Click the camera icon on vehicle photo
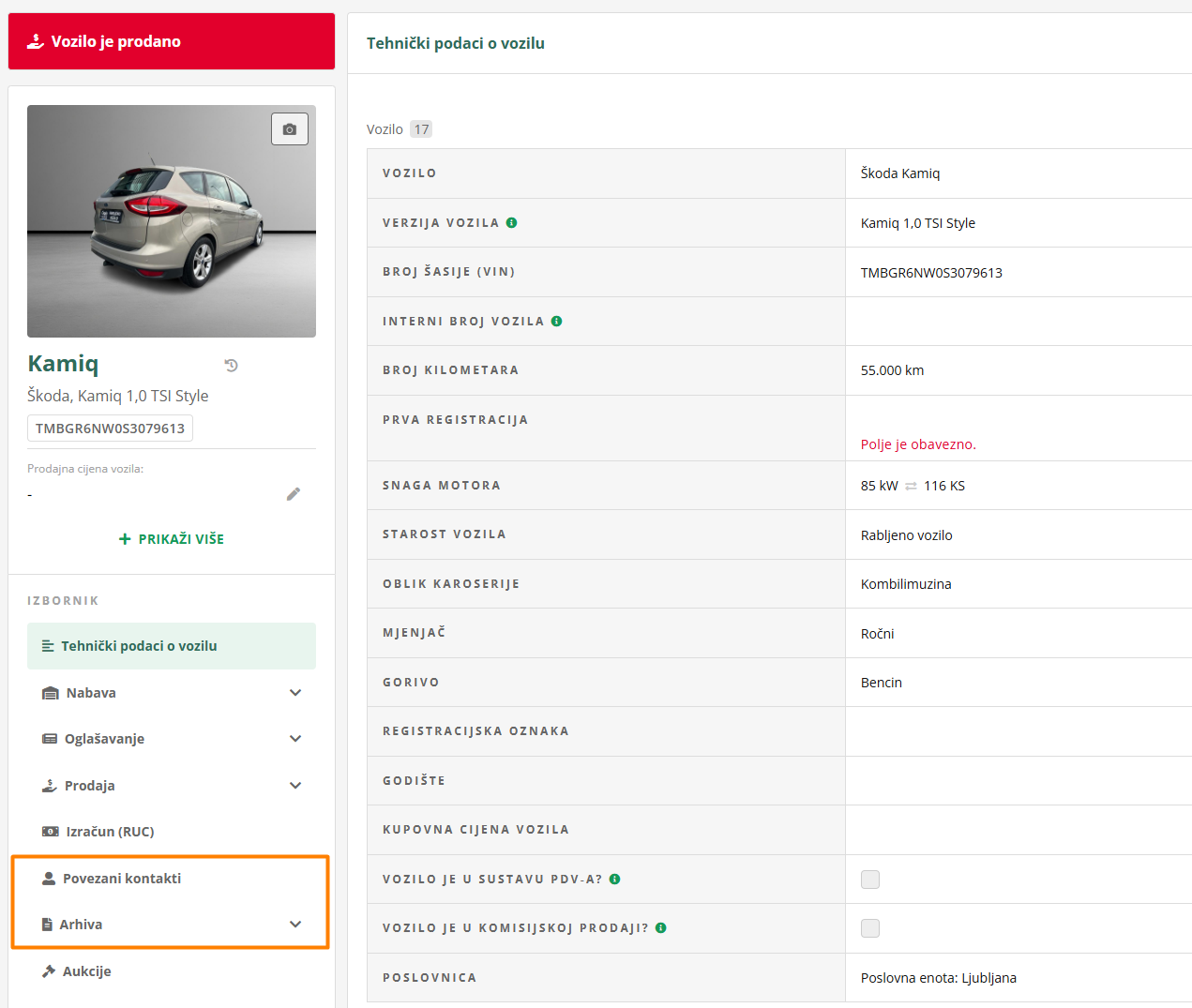The height and width of the screenshot is (1008, 1192). click(x=290, y=129)
